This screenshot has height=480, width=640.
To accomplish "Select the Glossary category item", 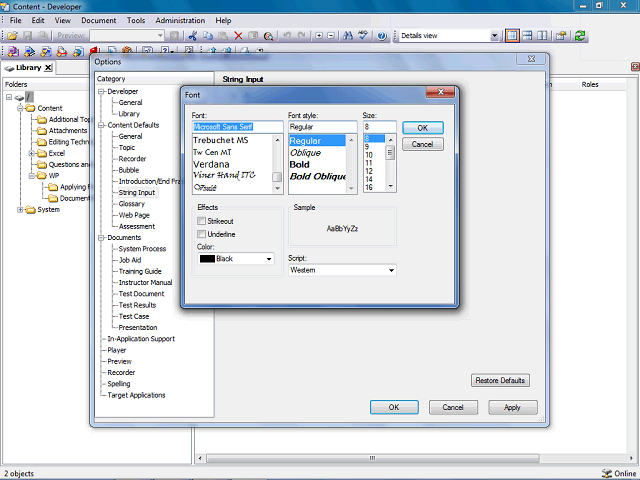I will [x=131, y=204].
